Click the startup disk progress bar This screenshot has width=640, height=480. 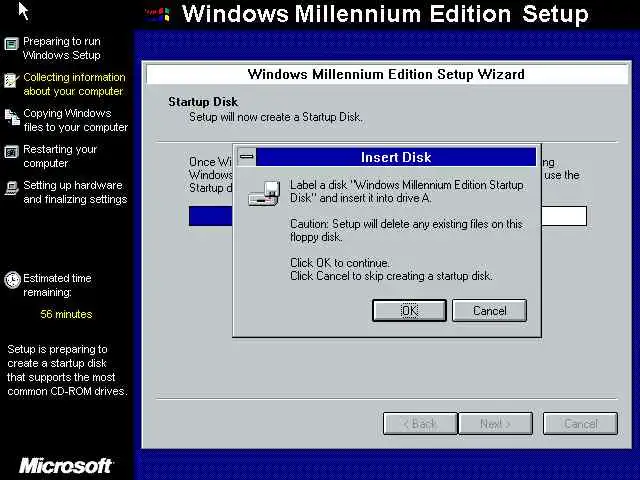pos(387,216)
